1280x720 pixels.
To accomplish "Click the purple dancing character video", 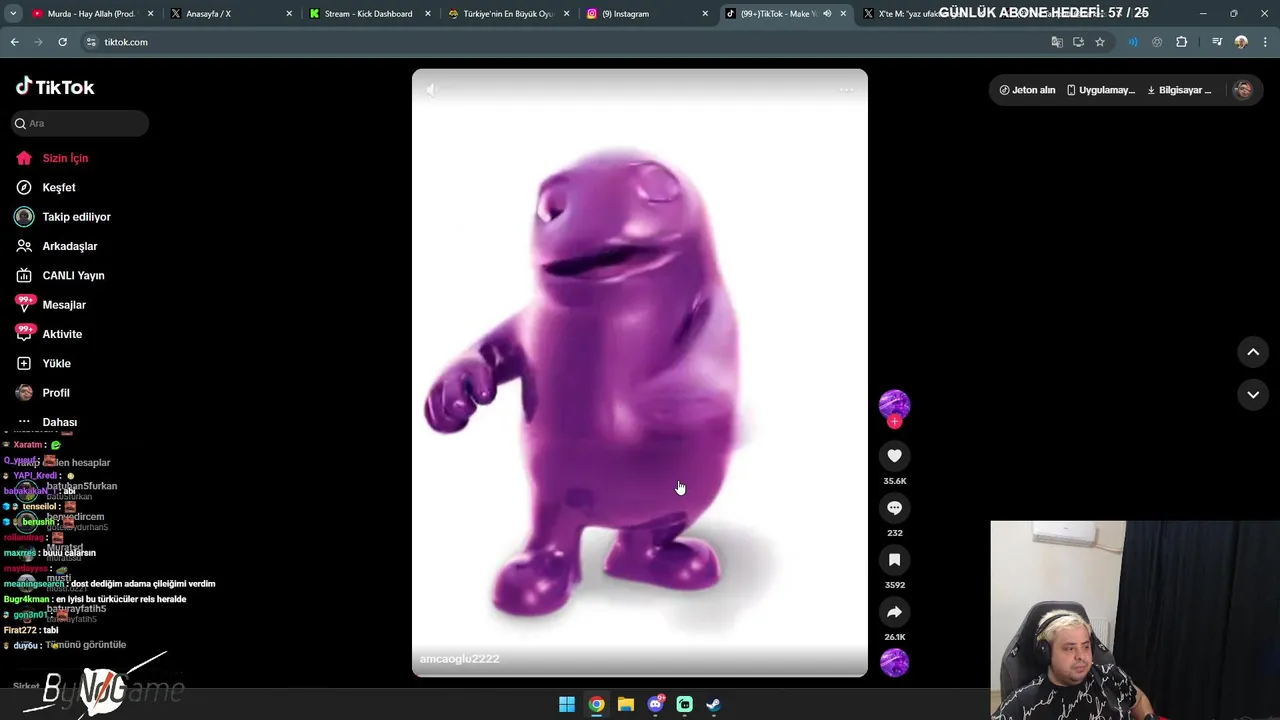I will pos(640,373).
